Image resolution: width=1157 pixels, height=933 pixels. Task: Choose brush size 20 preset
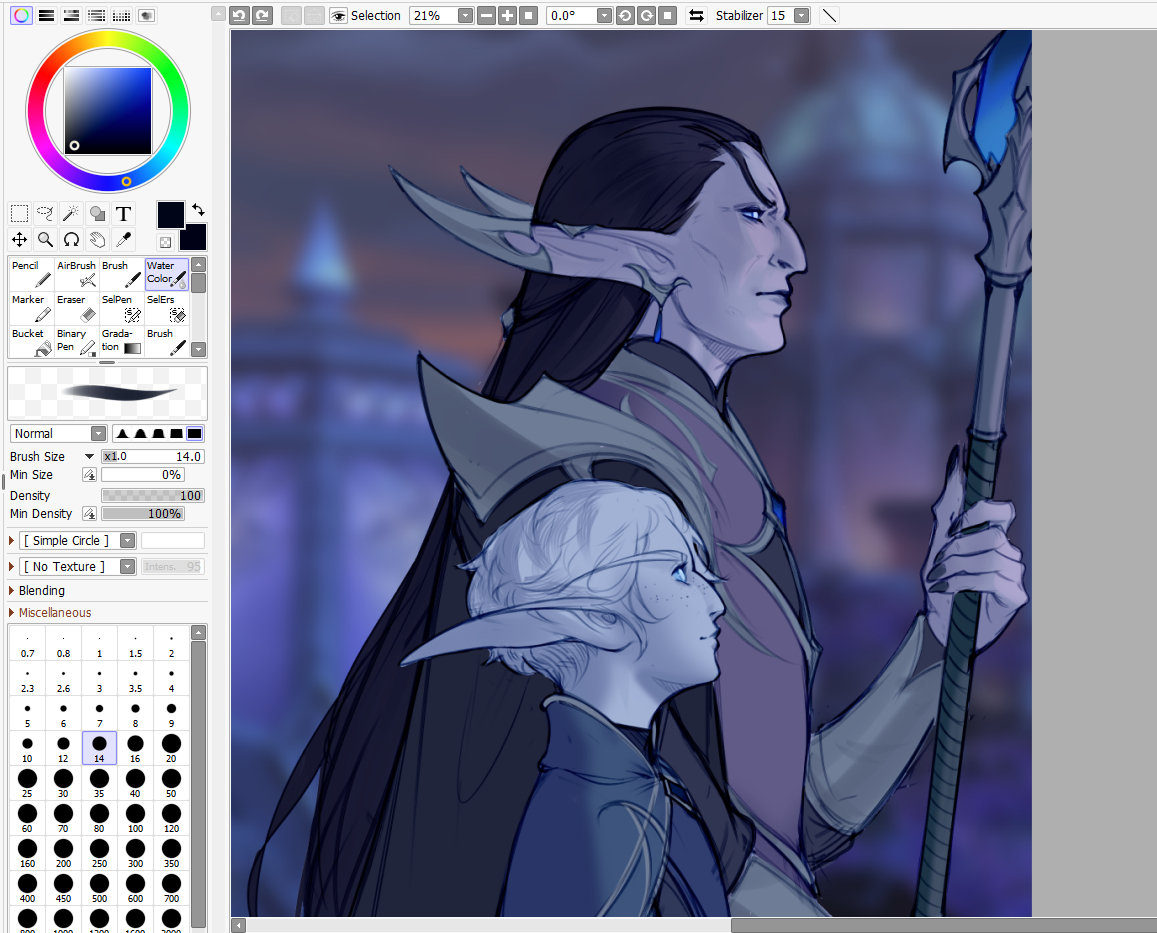click(x=171, y=748)
